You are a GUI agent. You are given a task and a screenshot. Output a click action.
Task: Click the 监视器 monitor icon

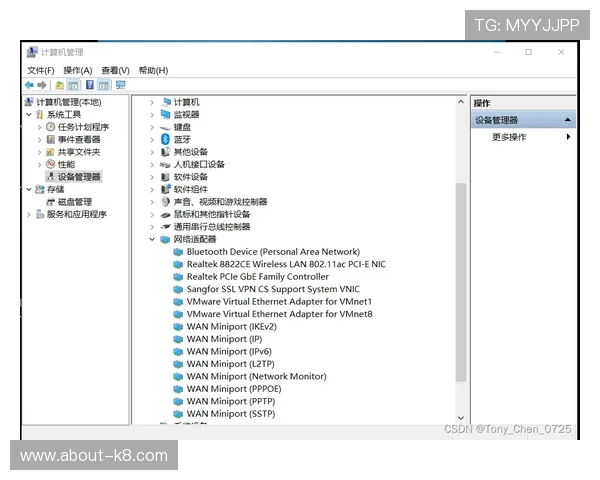[165, 114]
